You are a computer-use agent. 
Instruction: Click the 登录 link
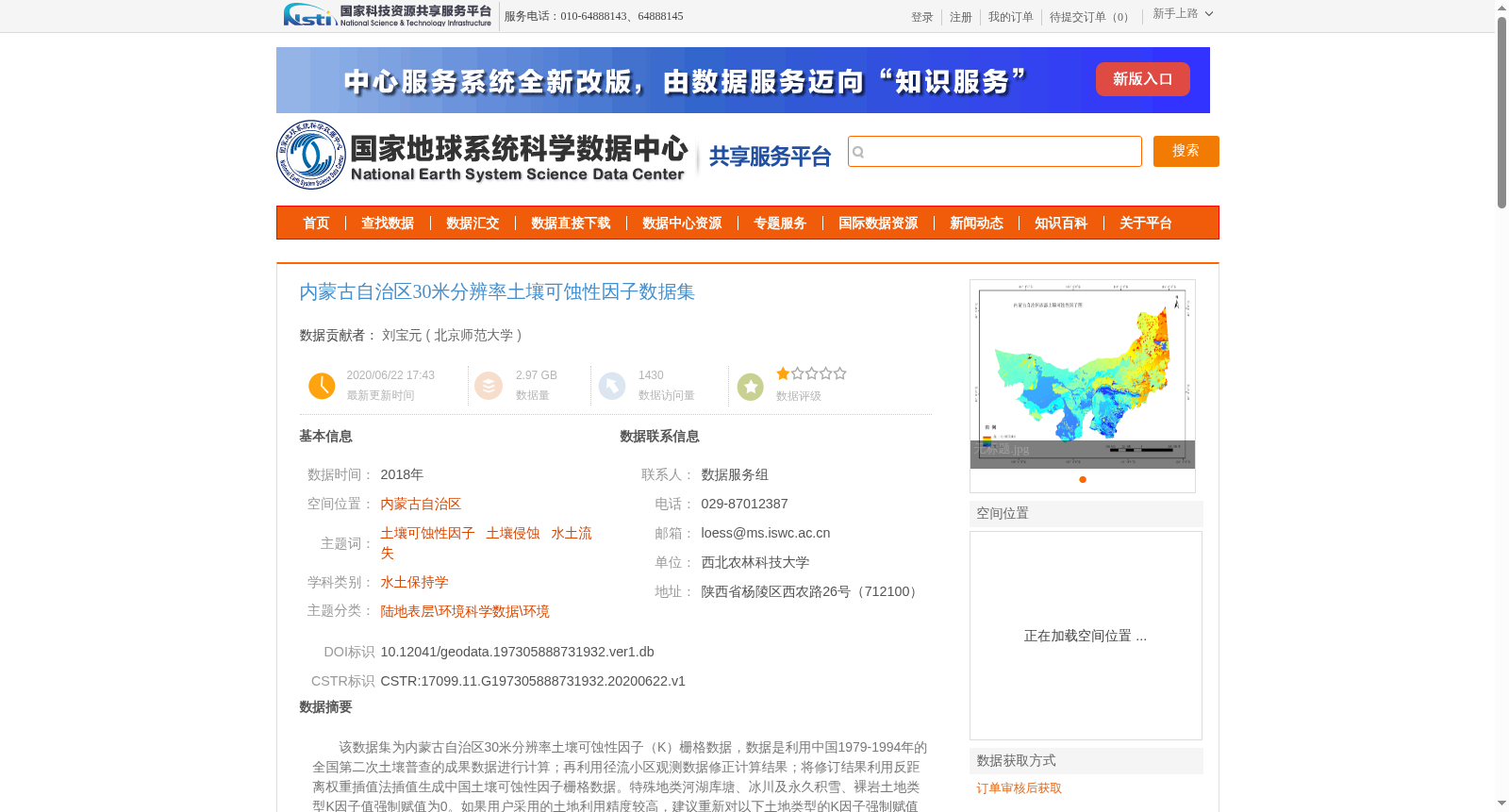[x=922, y=17]
